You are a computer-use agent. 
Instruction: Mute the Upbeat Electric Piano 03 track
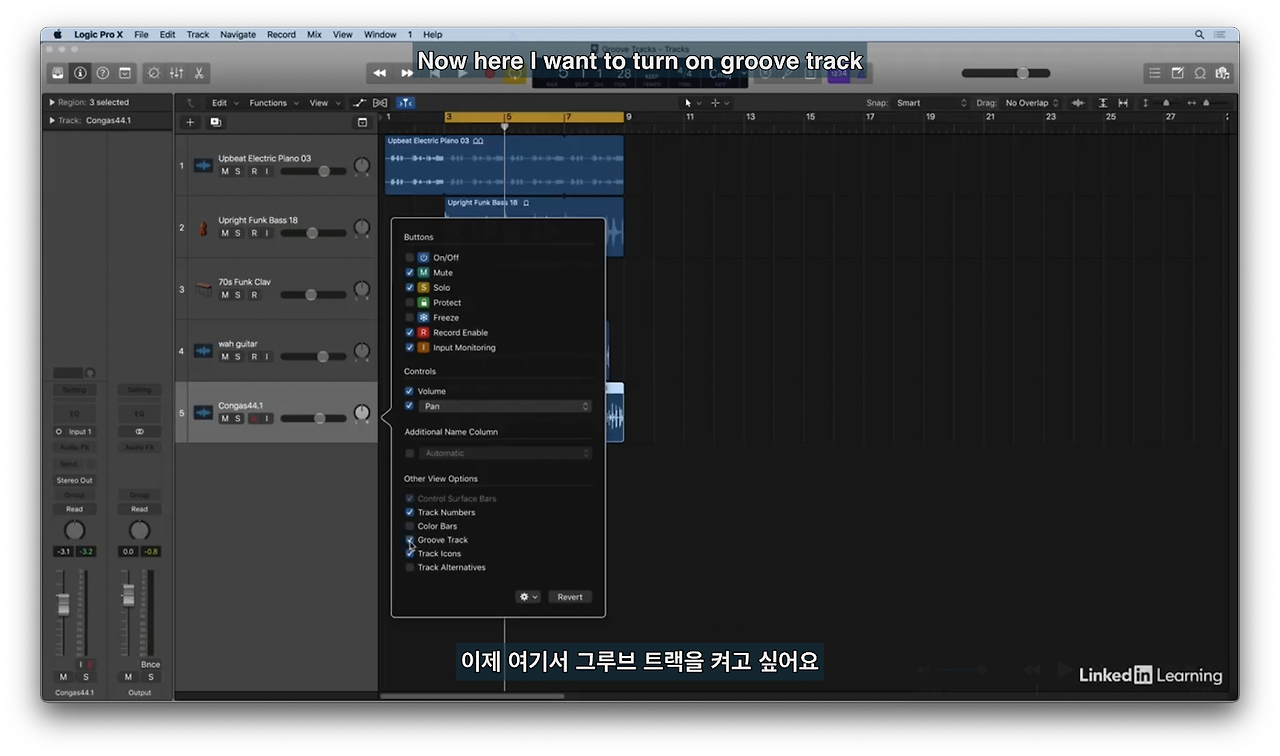tap(224, 172)
